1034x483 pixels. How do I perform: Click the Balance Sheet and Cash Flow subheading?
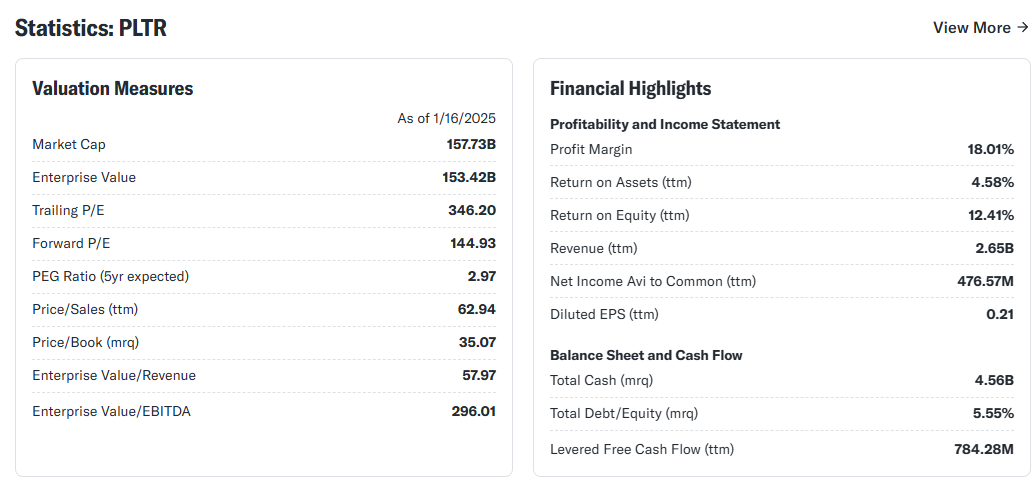click(646, 355)
